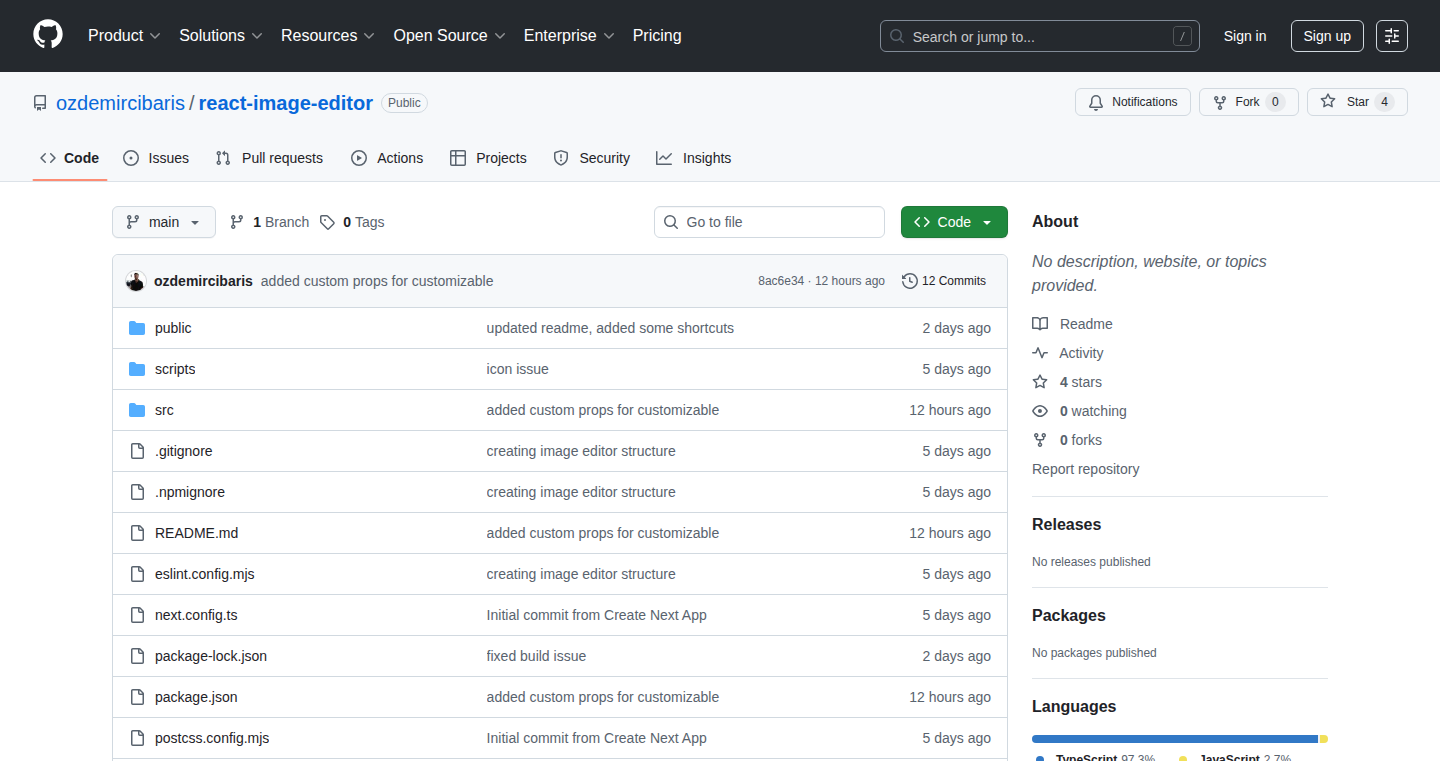Open the Pricing page
Viewport: 1440px width, 761px height.
(657, 36)
